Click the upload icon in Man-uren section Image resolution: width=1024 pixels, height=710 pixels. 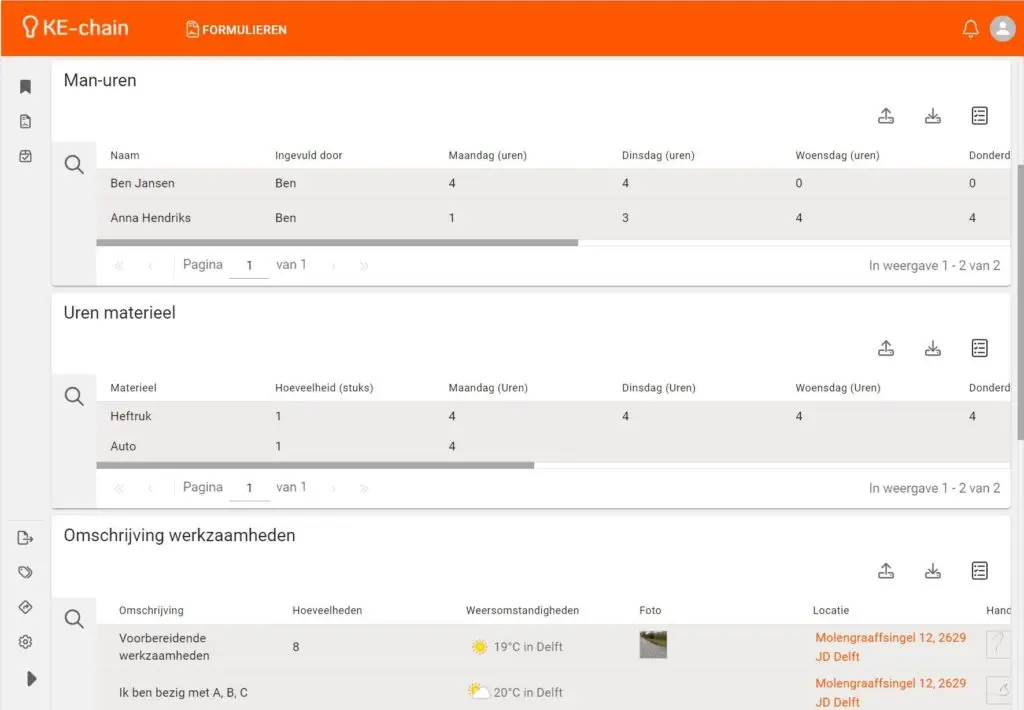pos(886,116)
